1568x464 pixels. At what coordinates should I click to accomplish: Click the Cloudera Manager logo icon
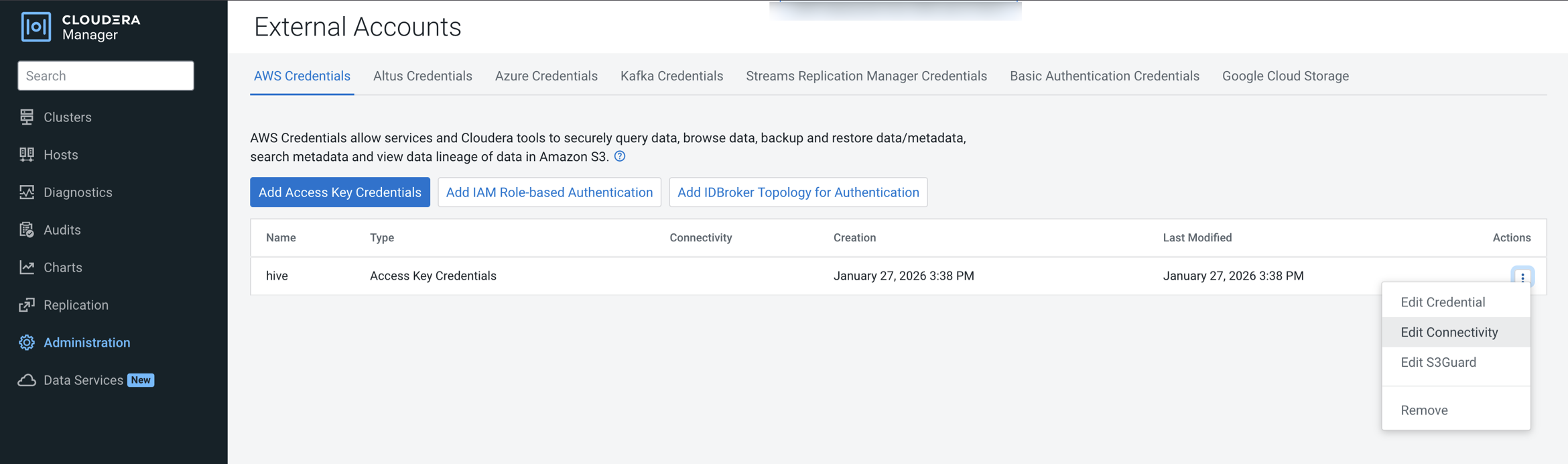click(36, 27)
